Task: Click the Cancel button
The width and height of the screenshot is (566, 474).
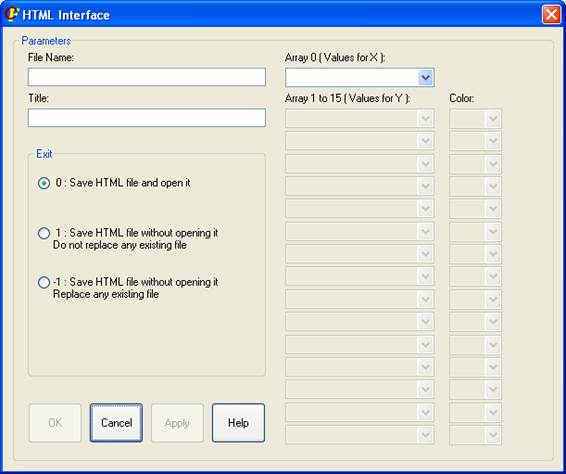Action: tap(116, 423)
